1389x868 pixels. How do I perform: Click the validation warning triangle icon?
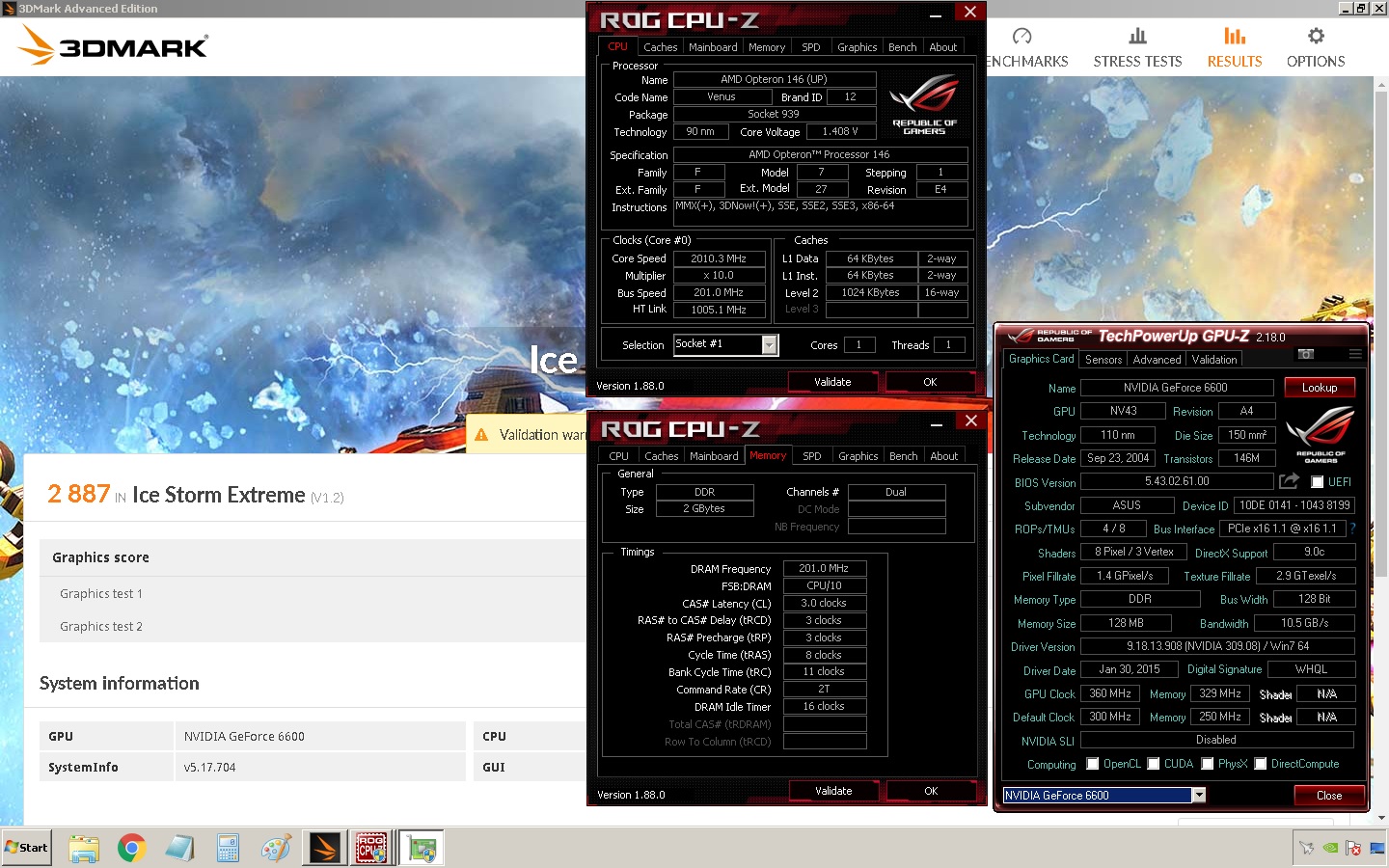pos(481,435)
